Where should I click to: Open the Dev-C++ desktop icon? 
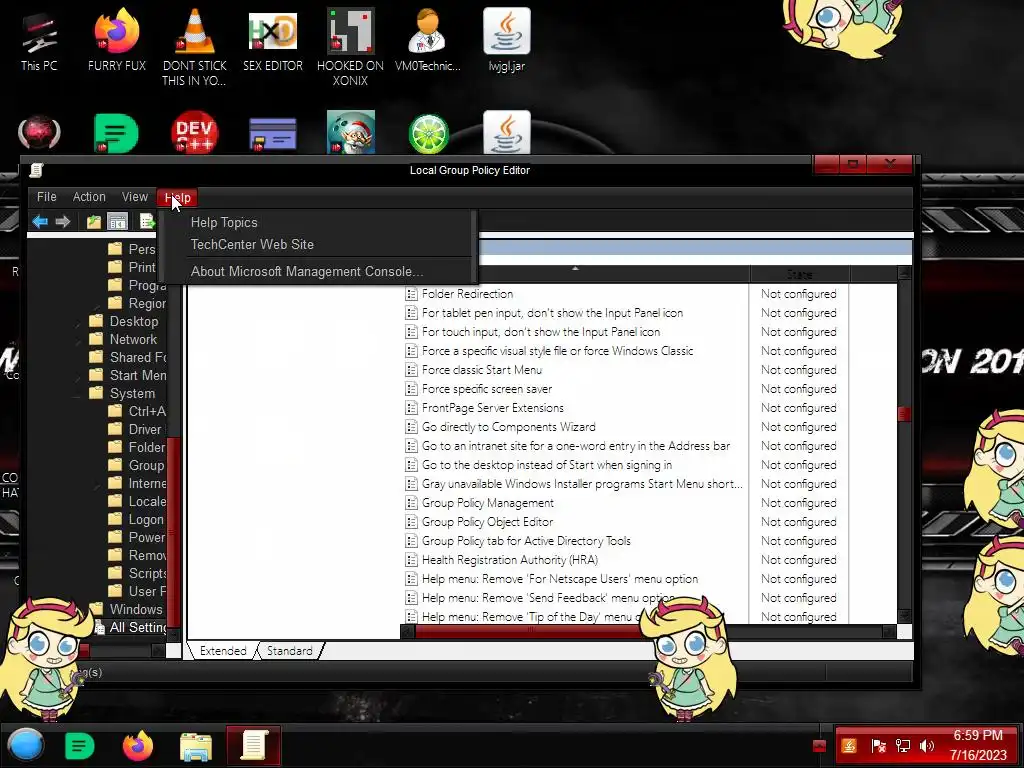(x=195, y=133)
